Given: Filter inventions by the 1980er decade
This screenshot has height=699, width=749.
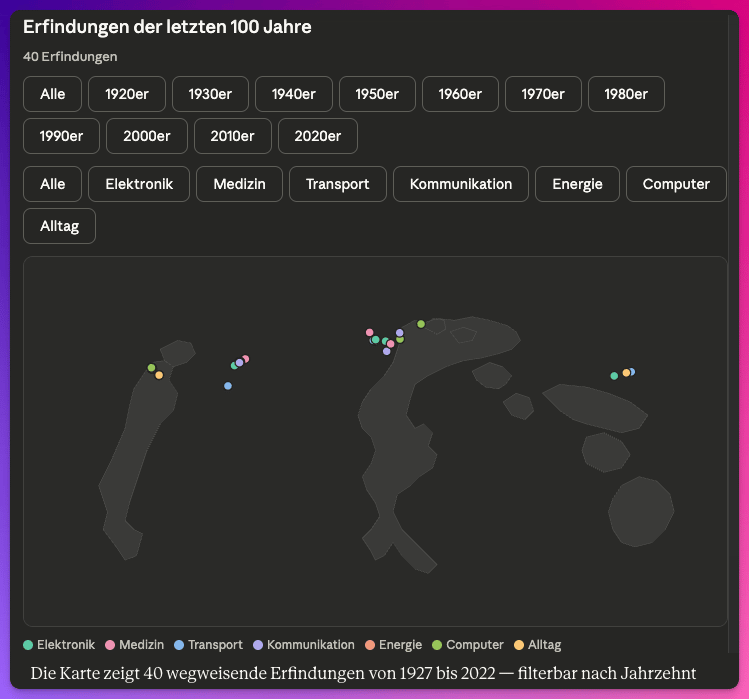Looking at the screenshot, I should coord(626,94).
